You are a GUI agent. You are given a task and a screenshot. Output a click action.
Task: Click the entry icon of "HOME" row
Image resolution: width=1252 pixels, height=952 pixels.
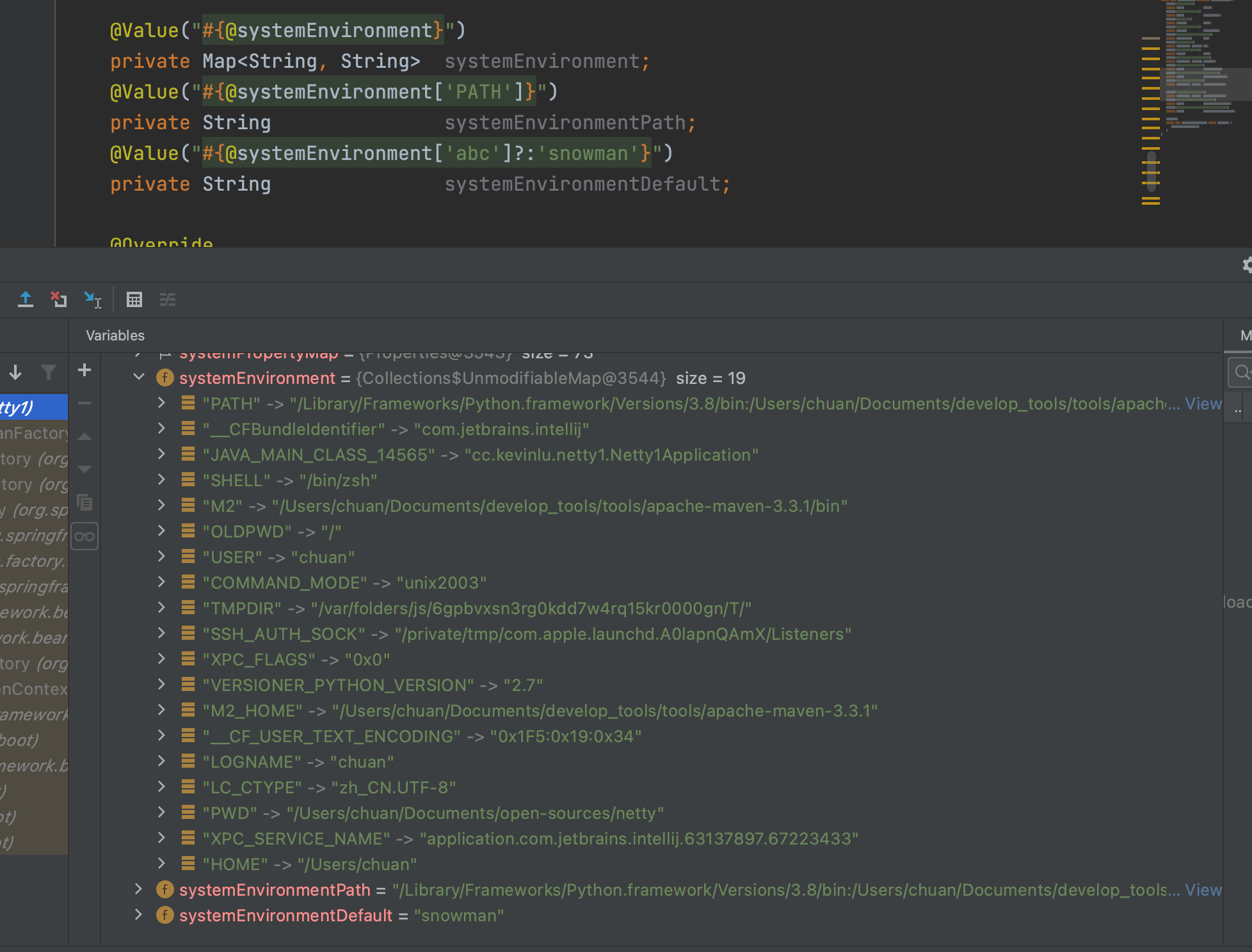[188, 864]
